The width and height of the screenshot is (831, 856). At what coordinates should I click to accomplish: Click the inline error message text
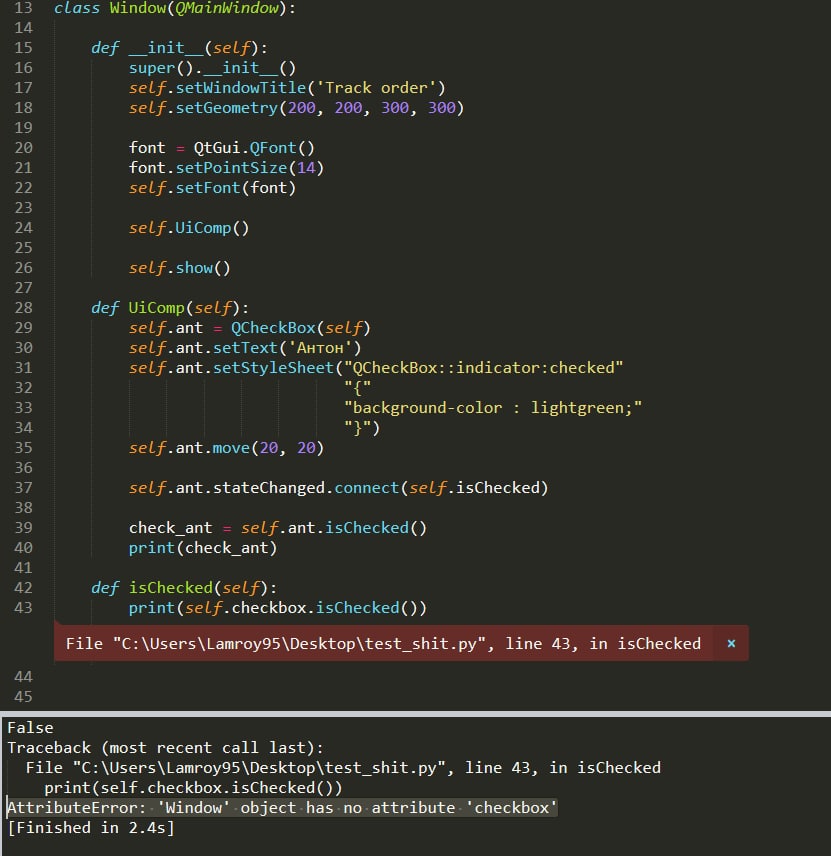pyautogui.click(x=383, y=644)
